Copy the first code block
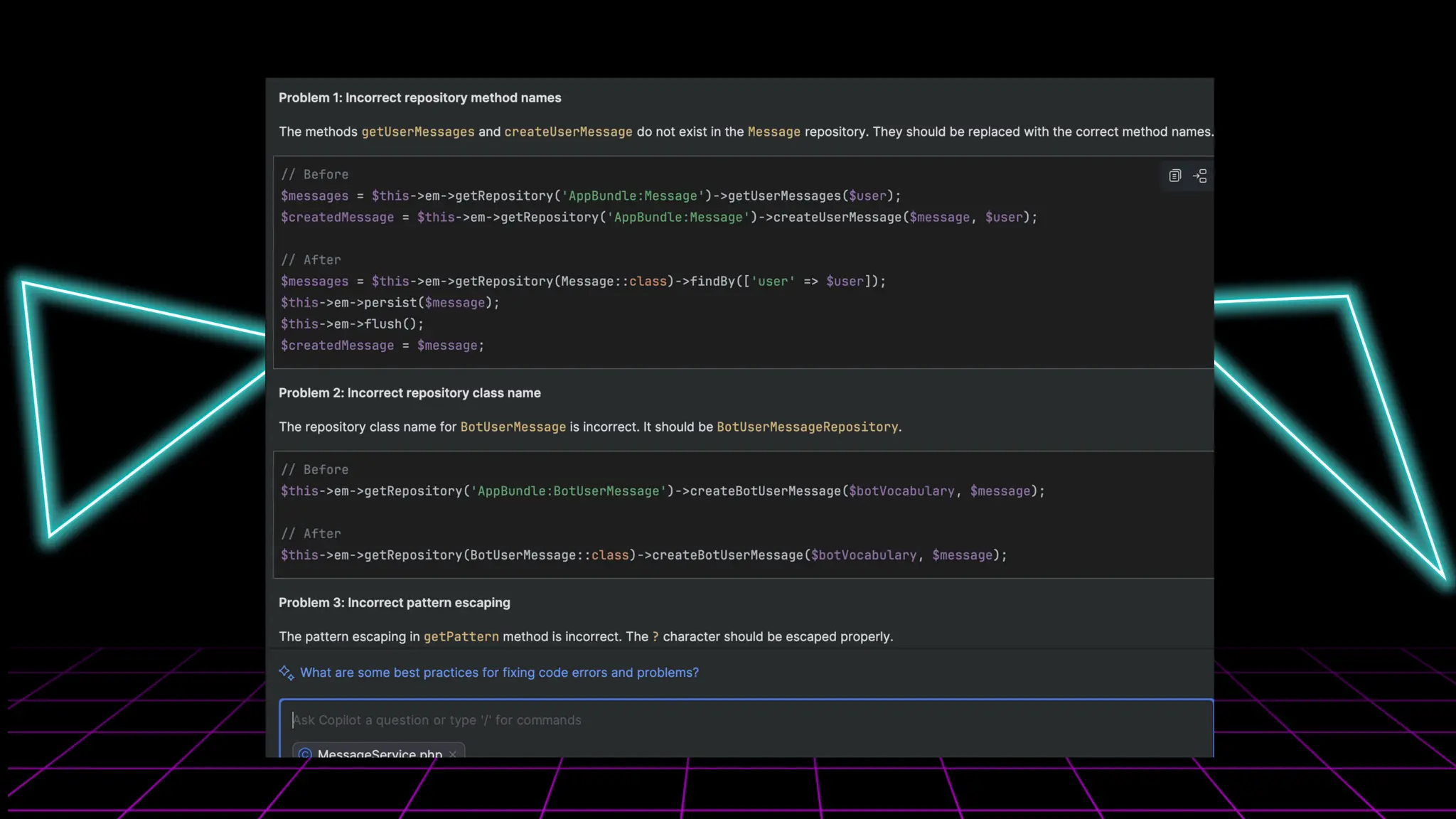The width and height of the screenshot is (1456, 819). pos(1174,176)
